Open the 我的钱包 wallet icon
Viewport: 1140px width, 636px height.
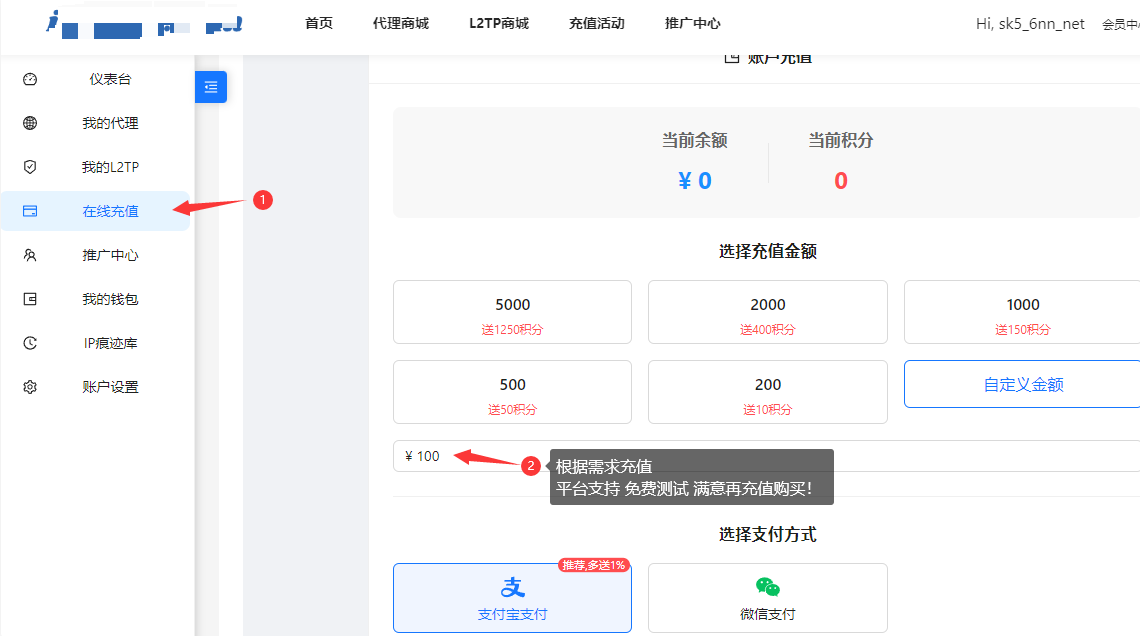pos(28,299)
